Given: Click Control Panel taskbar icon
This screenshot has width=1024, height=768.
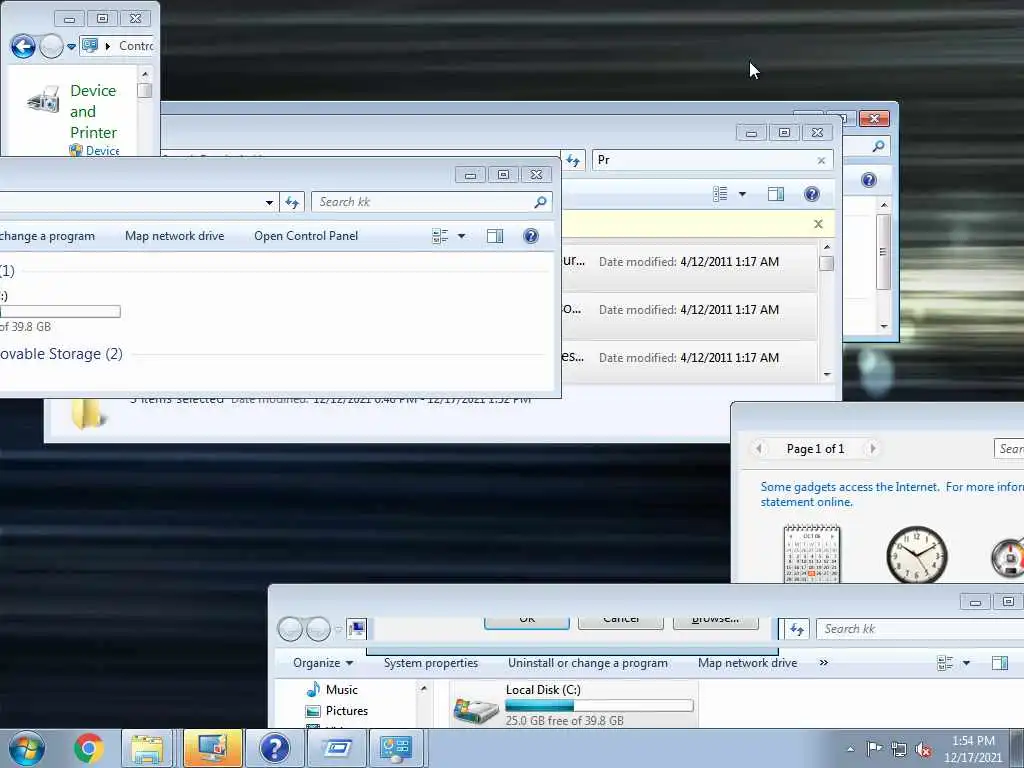Looking at the screenshot, I should 396,748.
